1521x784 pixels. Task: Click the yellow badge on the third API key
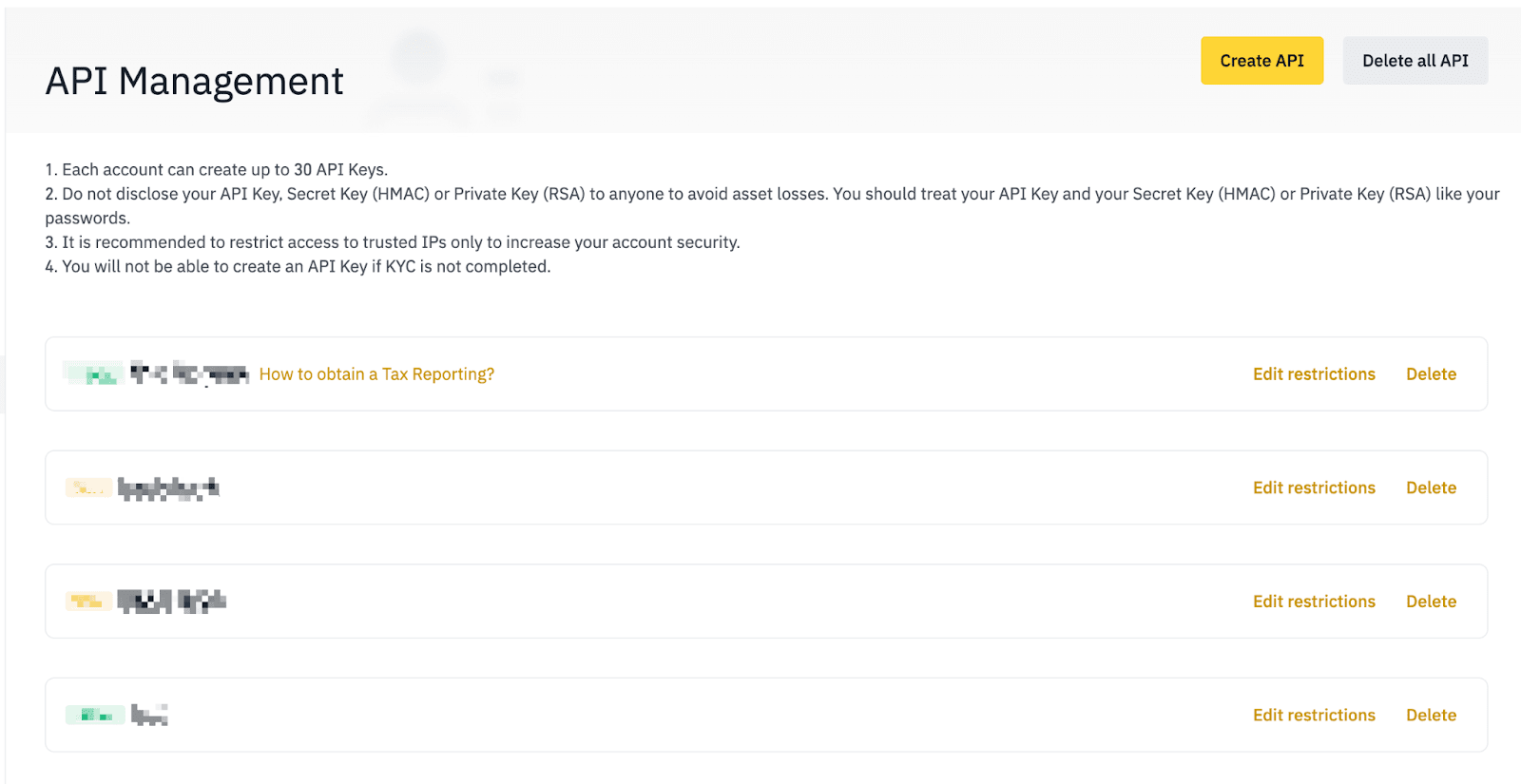(88, 601)
